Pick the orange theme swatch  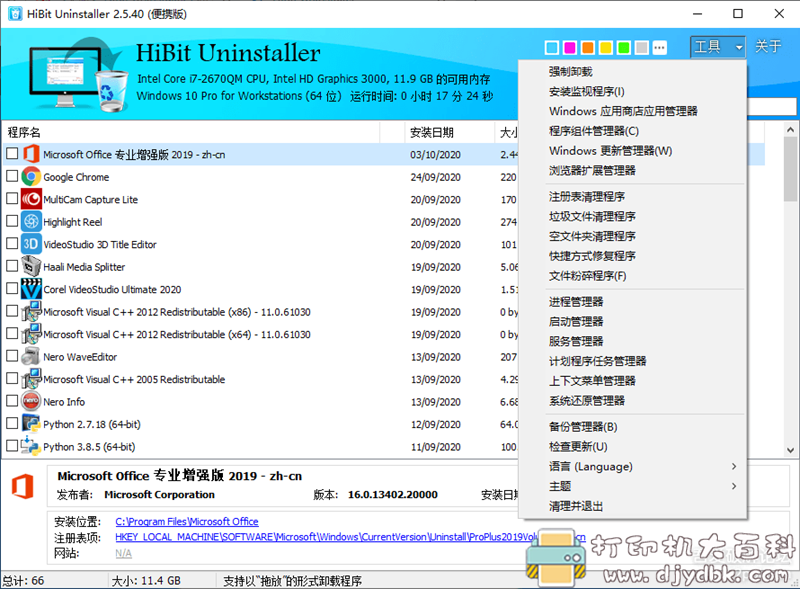(x=588, y=48)
